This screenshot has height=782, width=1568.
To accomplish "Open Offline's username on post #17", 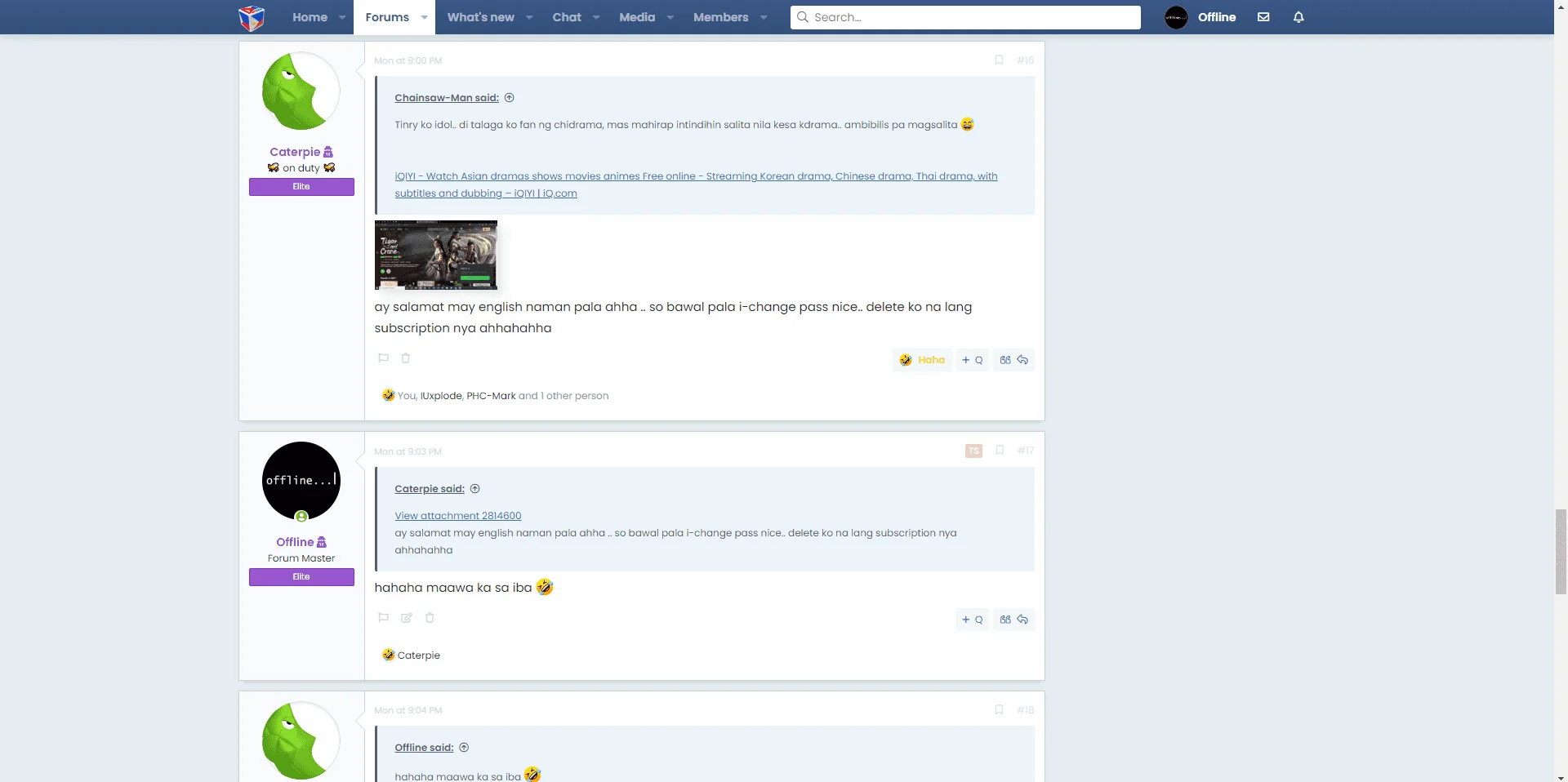I will 295,542.
